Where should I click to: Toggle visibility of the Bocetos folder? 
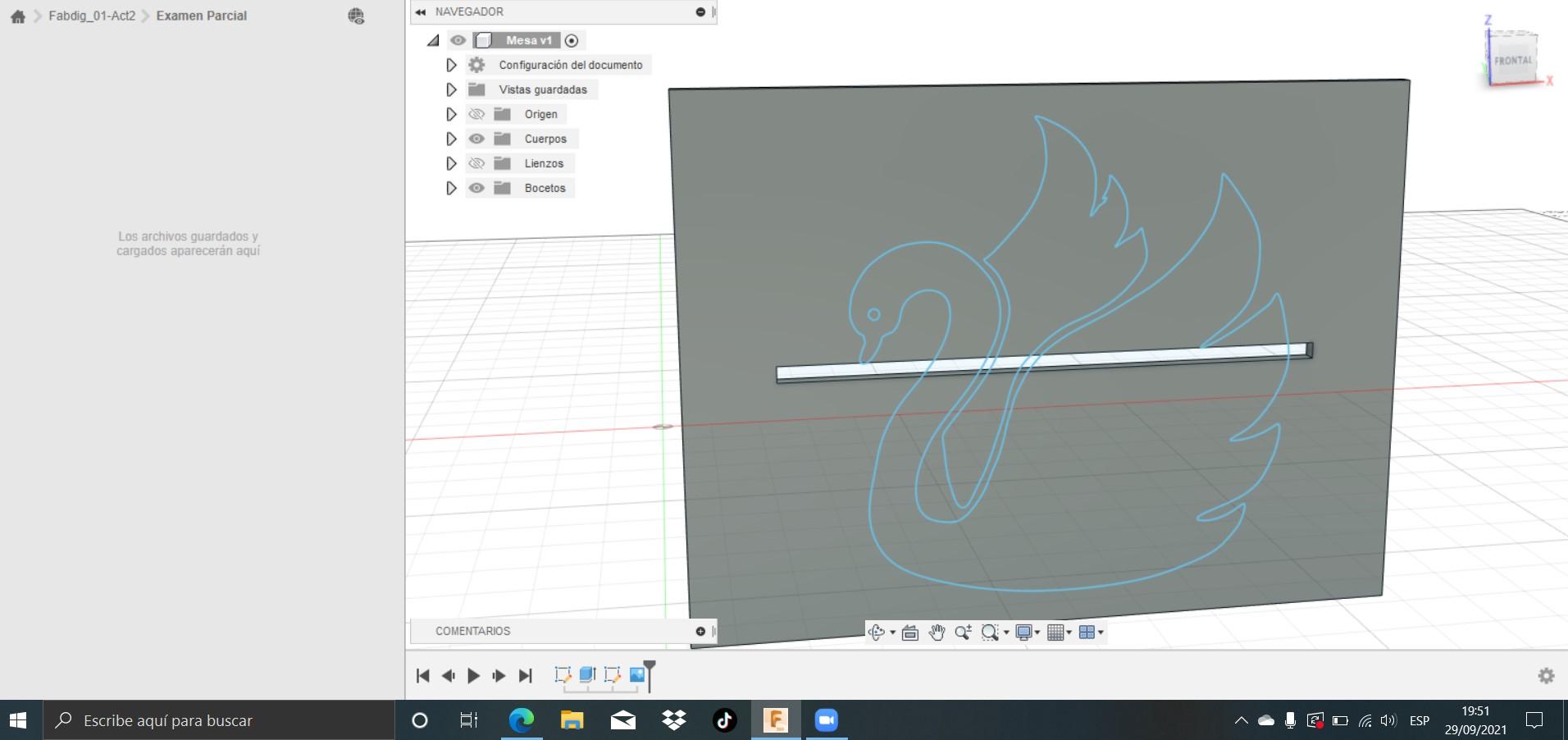(x=478, y=188)
